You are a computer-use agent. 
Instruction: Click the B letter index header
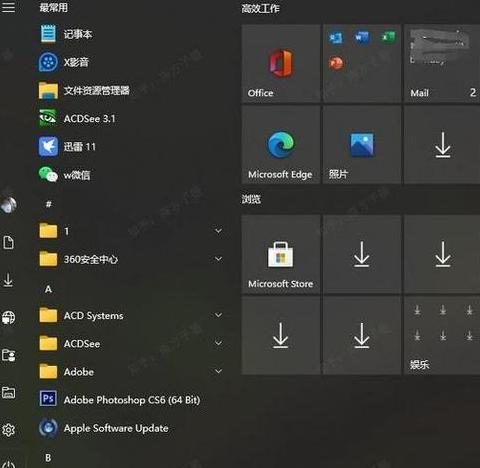click(x=48, y=458)
